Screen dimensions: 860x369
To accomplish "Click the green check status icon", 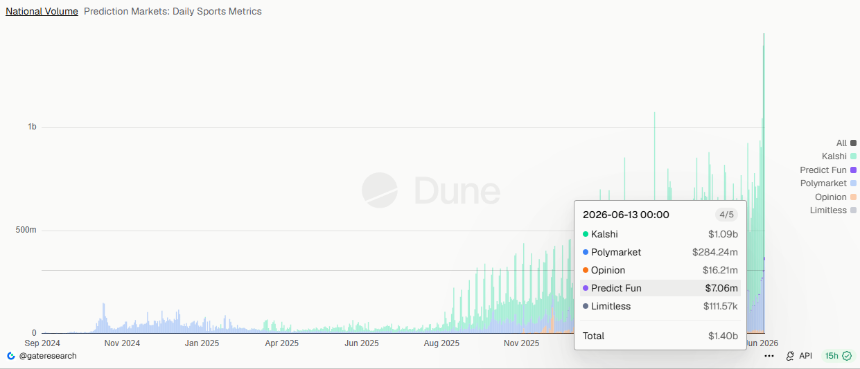I will (847, 356).
